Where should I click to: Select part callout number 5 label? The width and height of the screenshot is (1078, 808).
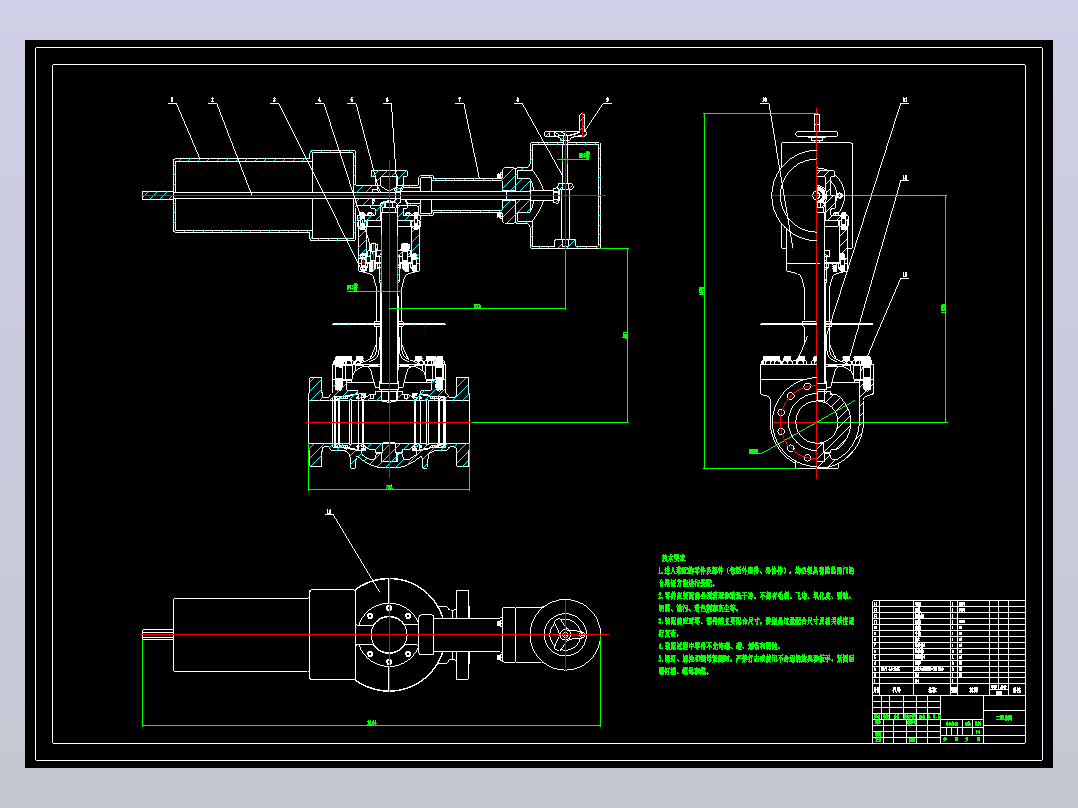click(x=352, y=100)
